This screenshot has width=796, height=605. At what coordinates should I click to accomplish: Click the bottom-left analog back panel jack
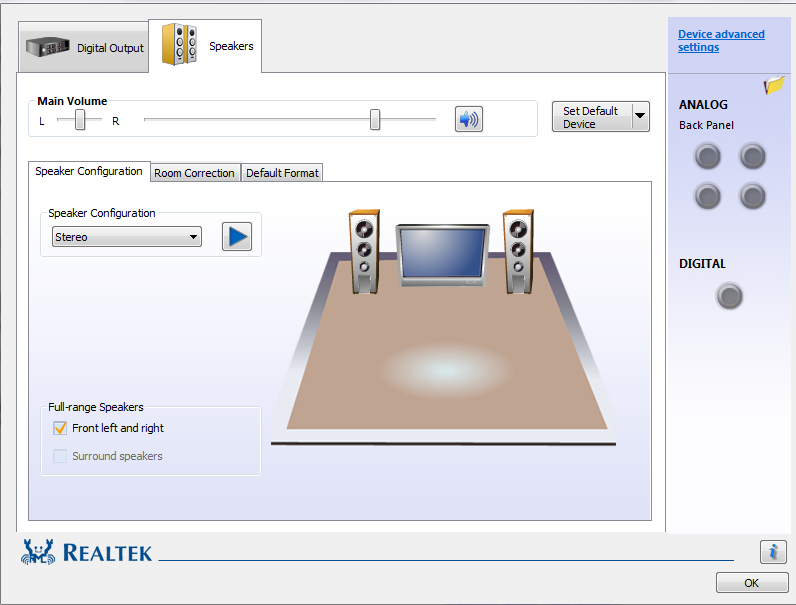tap(707, 196)
